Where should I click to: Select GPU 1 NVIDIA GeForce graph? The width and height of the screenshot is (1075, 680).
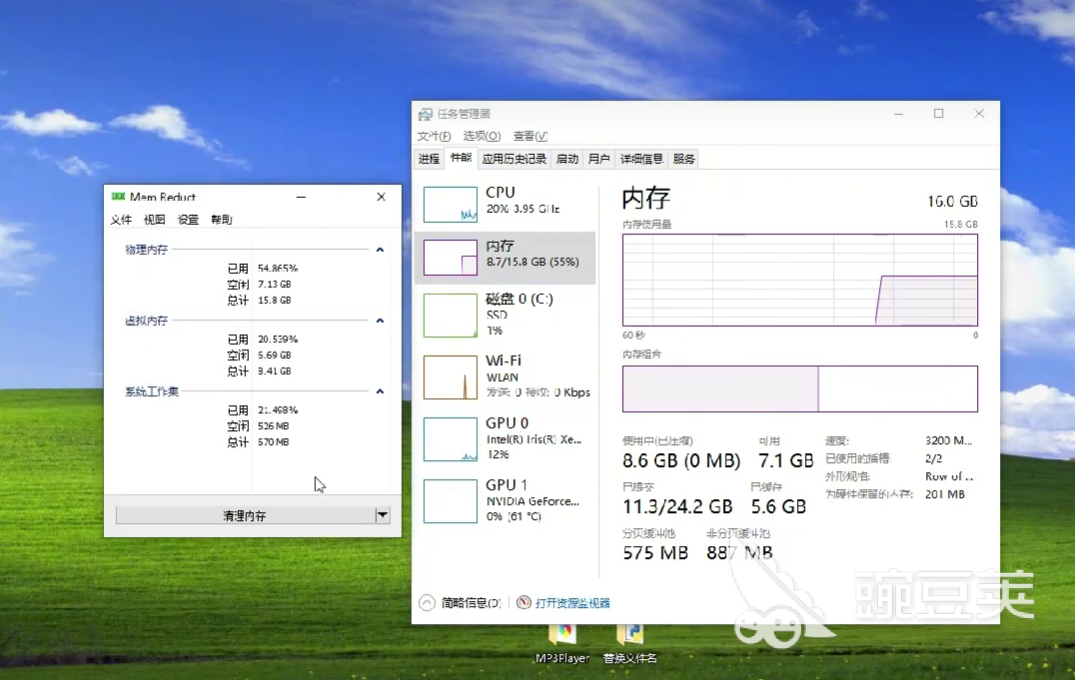(450, 501)
